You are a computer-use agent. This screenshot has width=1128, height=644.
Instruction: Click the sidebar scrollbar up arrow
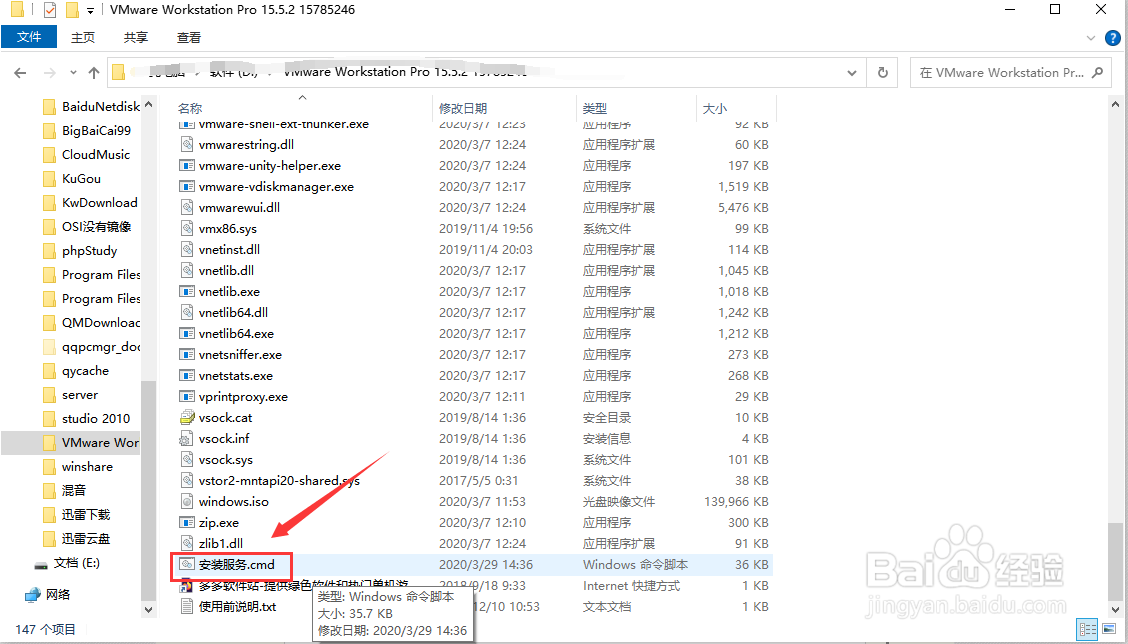[x=148, y=105]
